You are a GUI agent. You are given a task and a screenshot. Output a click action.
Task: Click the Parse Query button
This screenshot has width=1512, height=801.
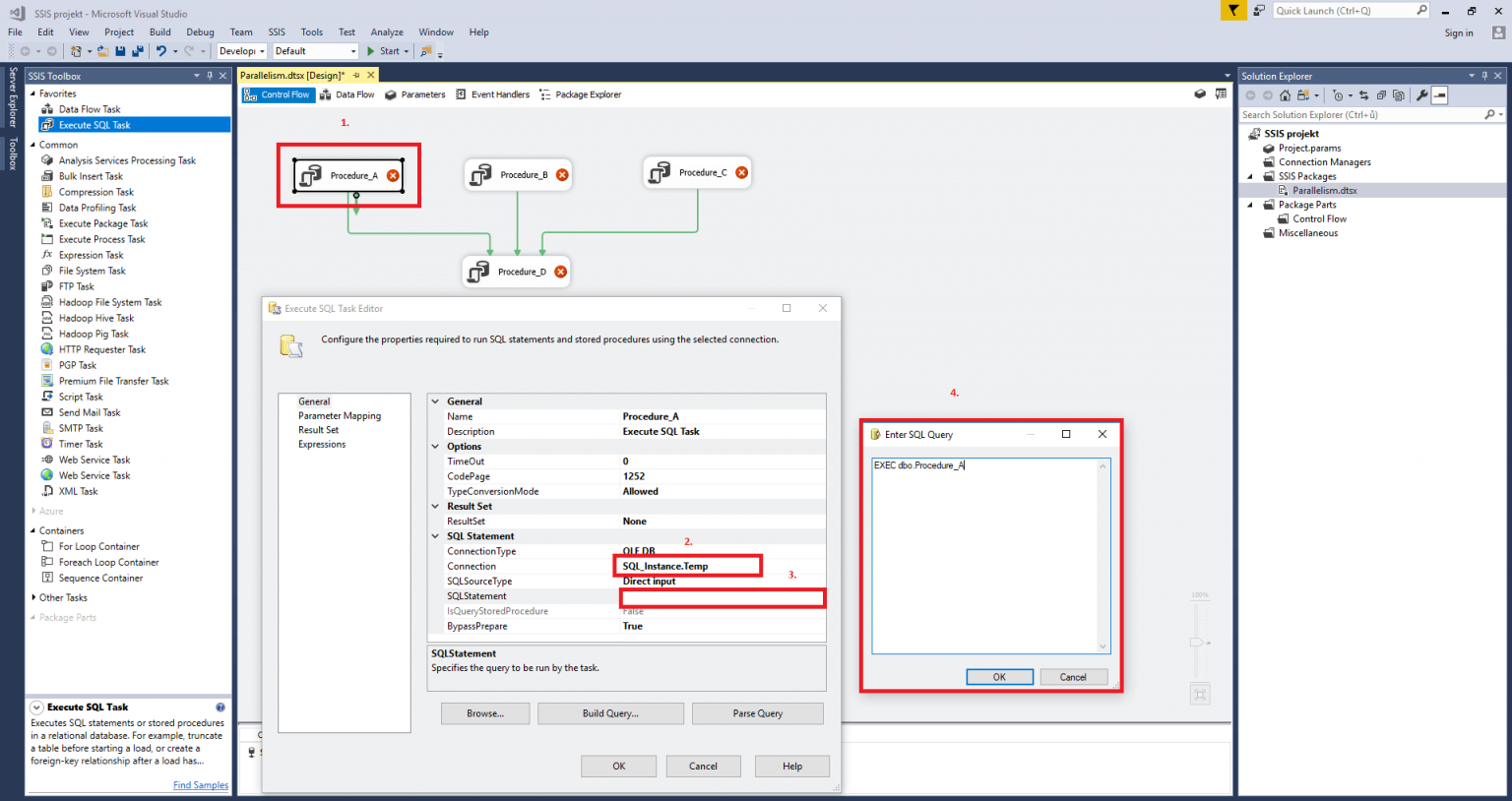point(758,713)
